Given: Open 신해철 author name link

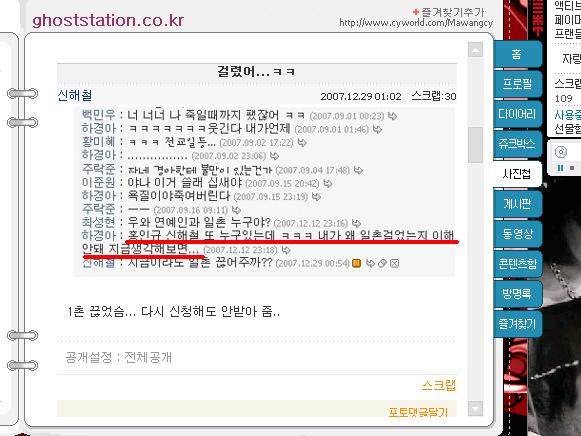Looking at the screenshot, I should [75, 95].
